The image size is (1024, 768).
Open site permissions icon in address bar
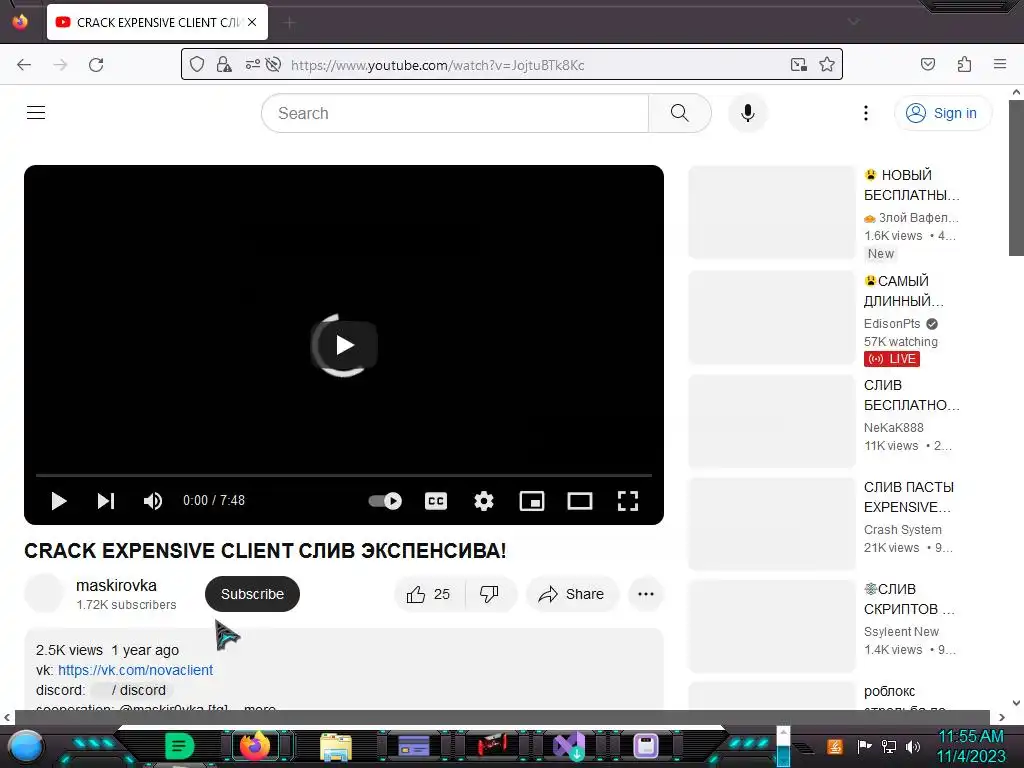(x=252, y=64)
